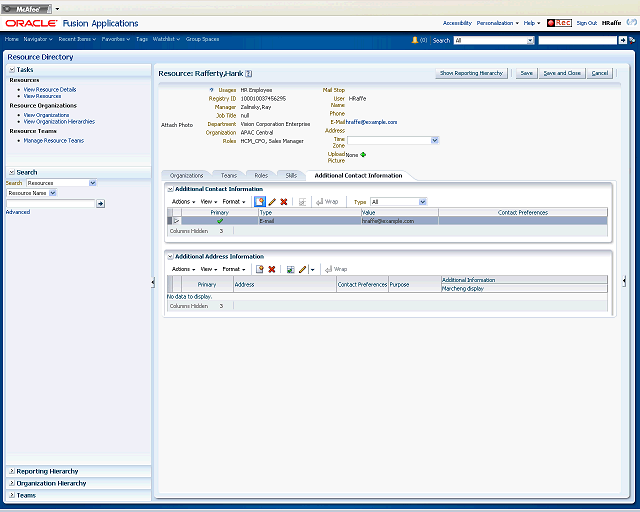This screenshot has width=640, height=512.
Task: Click the Show Reporting Hierarchy button
Action: pyautogui.click(x=471, y=73)
